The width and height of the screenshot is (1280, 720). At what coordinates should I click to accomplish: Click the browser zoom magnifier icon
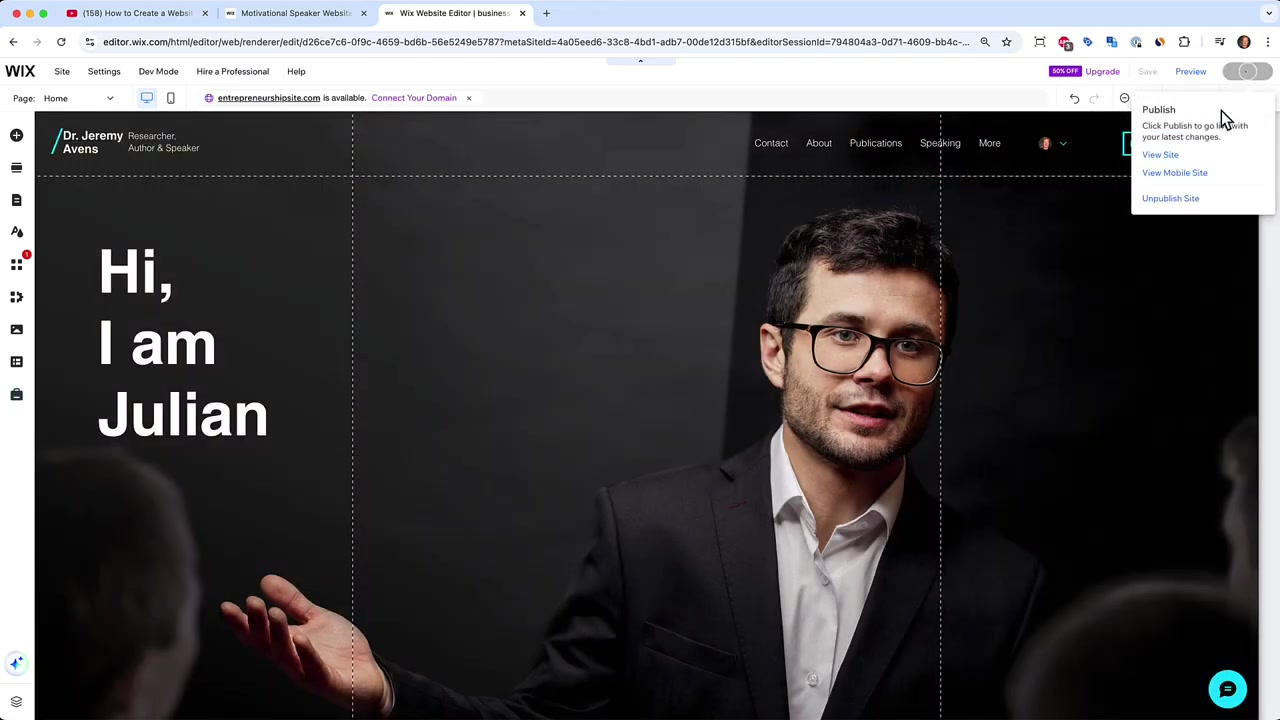click(985, 42)
